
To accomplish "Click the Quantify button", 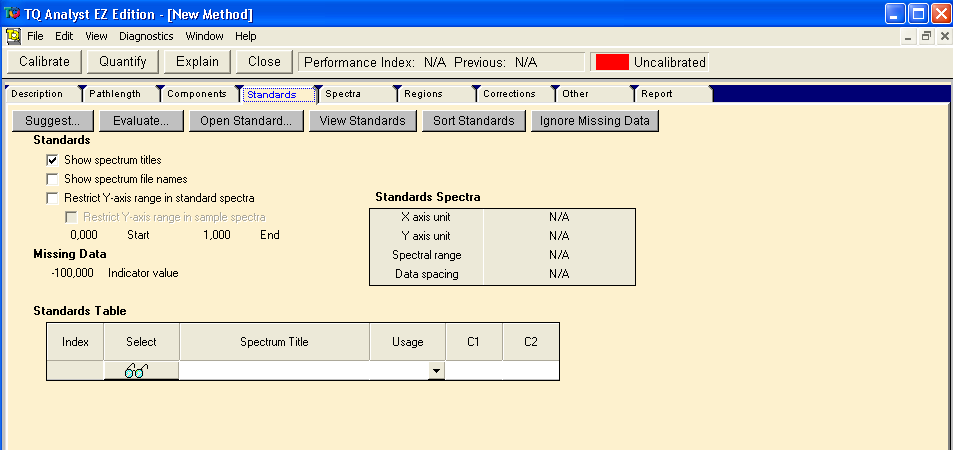I will click(x=123, y=61).
